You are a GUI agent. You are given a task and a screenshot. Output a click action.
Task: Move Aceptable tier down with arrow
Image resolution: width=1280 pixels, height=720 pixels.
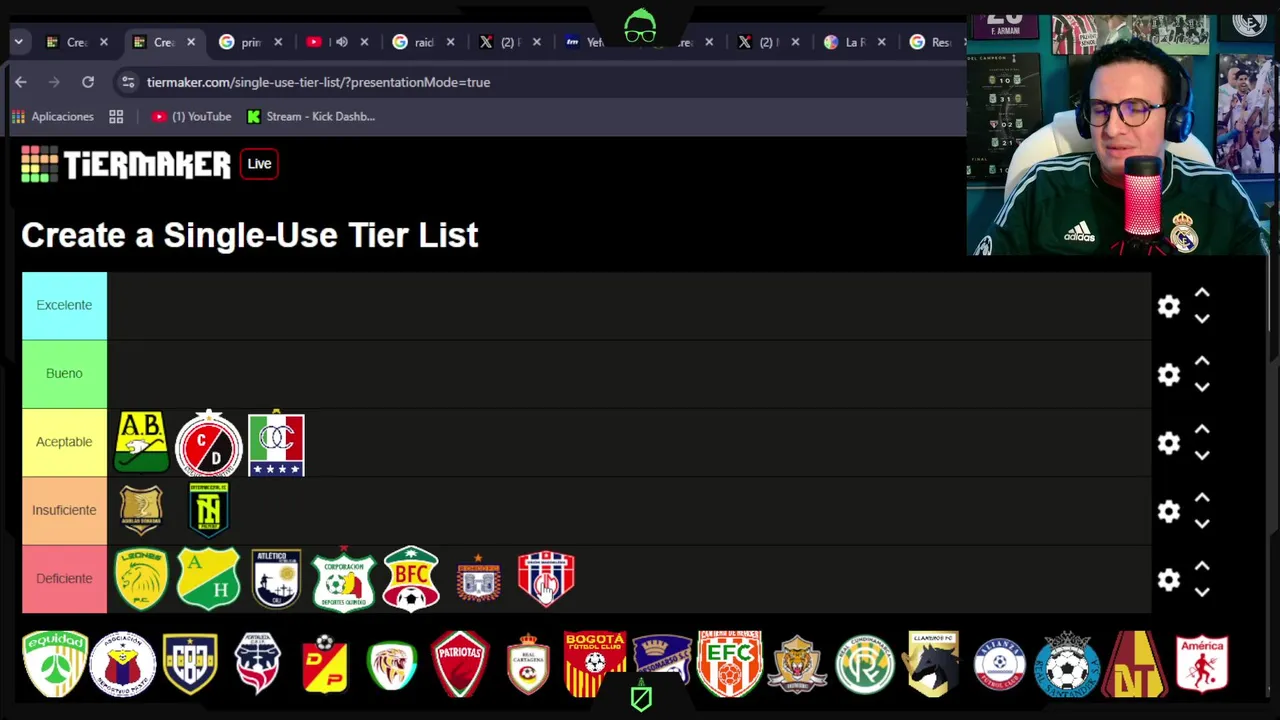[x=1202, y=455]
